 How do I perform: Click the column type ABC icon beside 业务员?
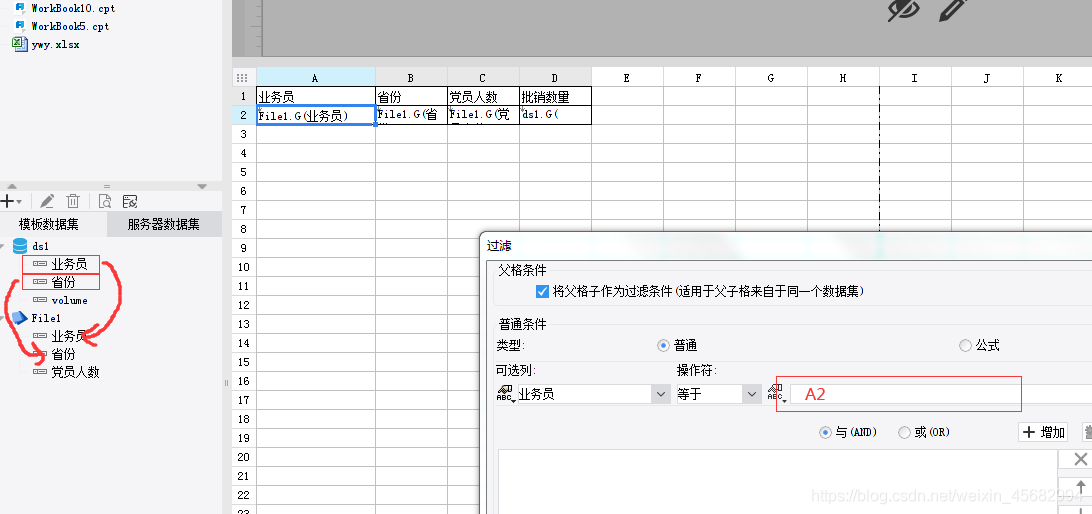click(x=505, y=394)
